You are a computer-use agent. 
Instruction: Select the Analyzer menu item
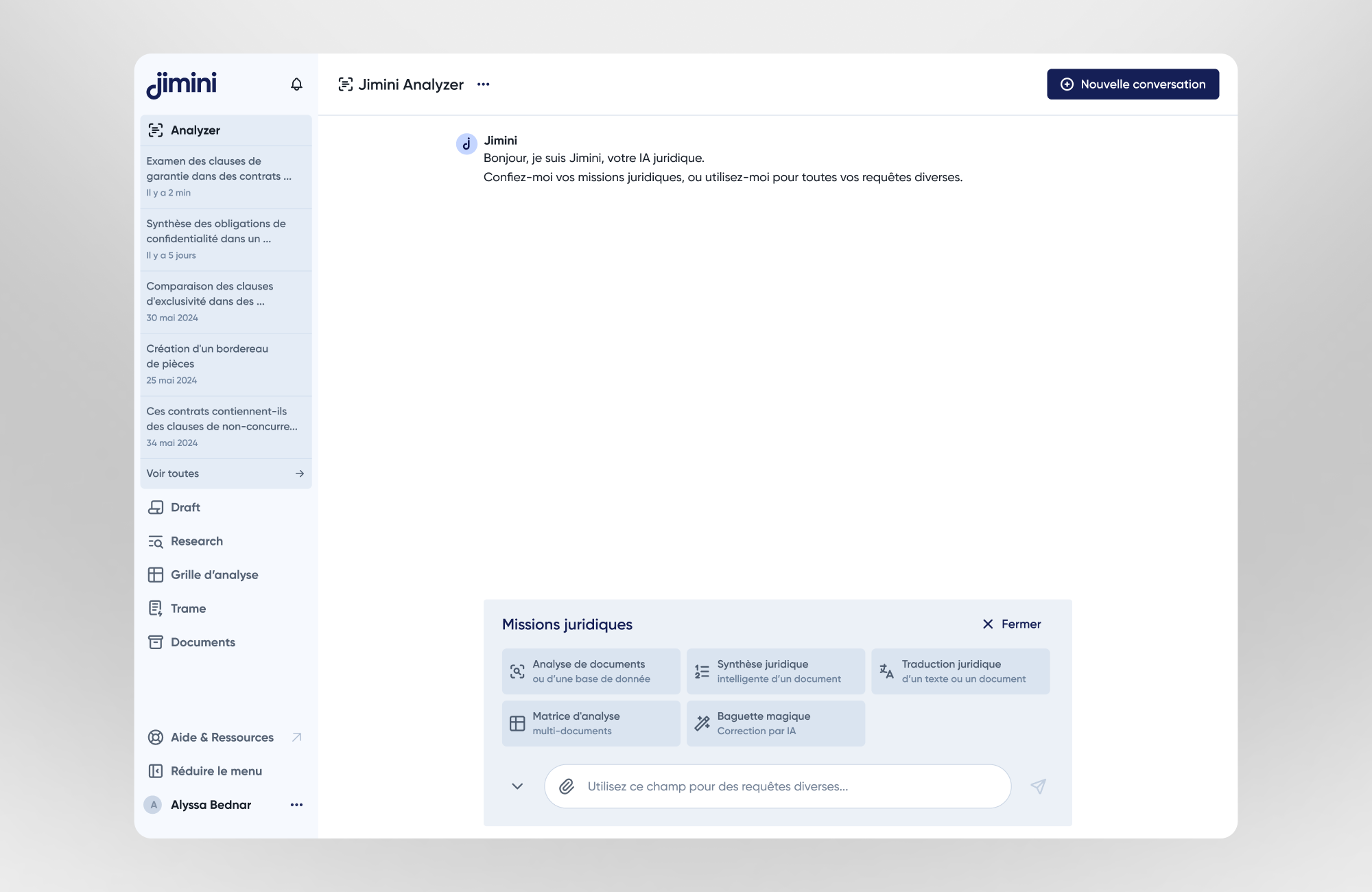pos(196,130)
